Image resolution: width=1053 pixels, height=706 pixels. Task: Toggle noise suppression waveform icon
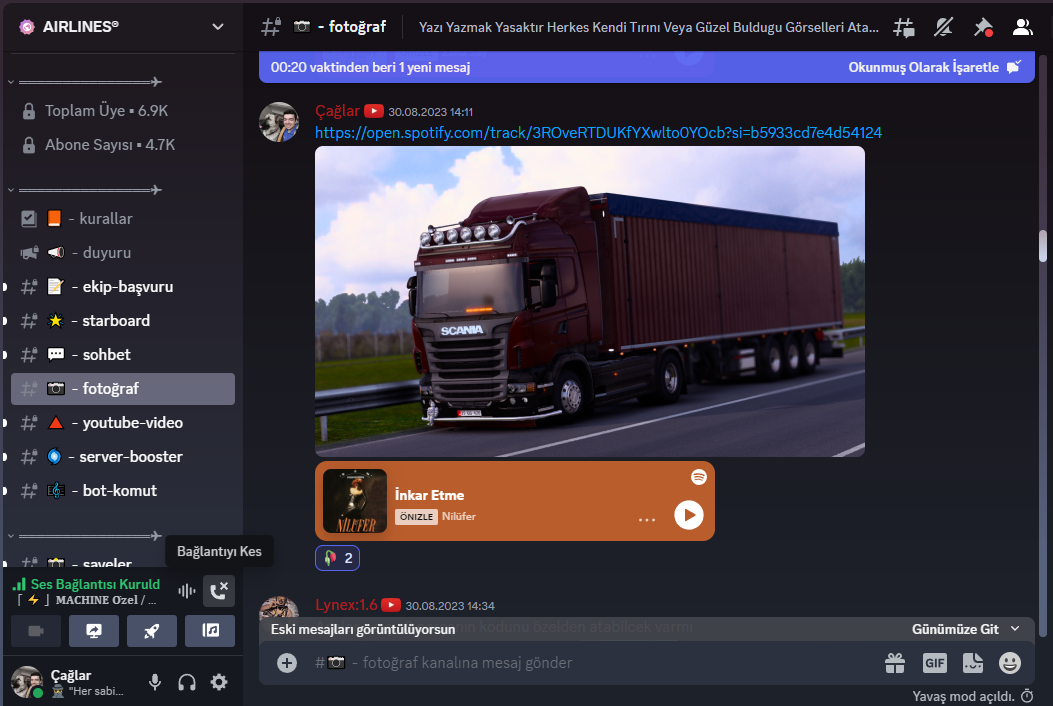(x=186, y=591)
